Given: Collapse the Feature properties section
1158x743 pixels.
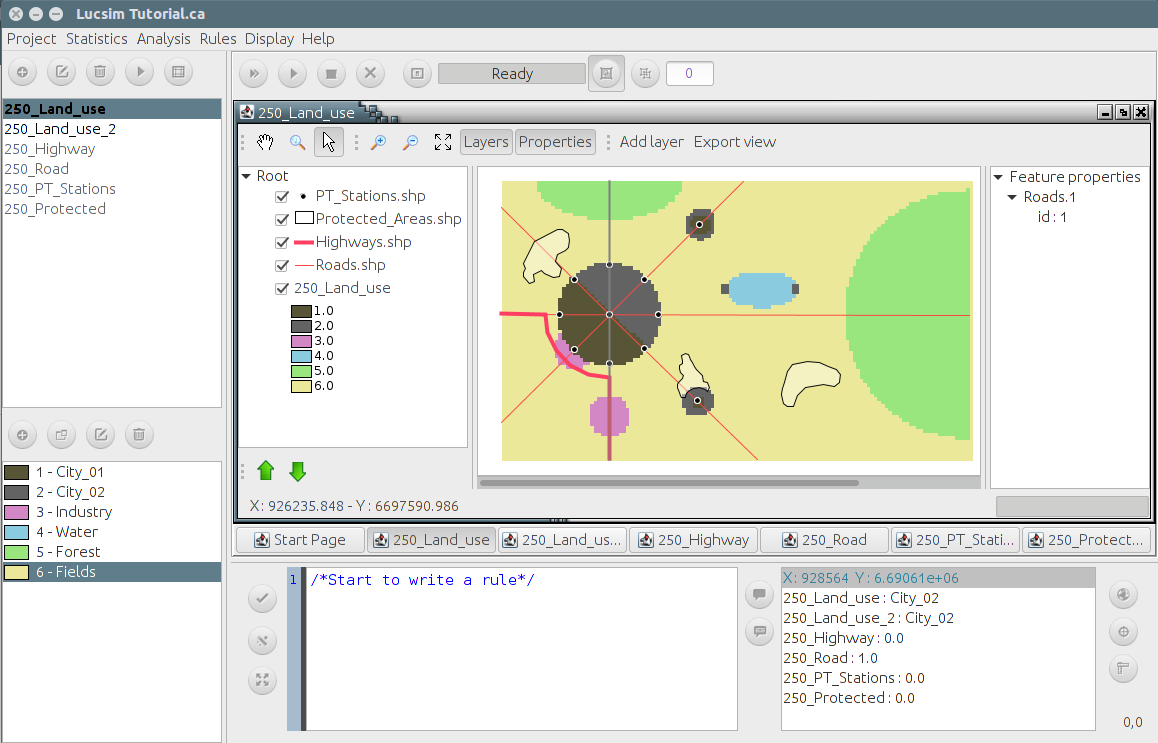Looking at the screenshot, I should click(996, 177).
